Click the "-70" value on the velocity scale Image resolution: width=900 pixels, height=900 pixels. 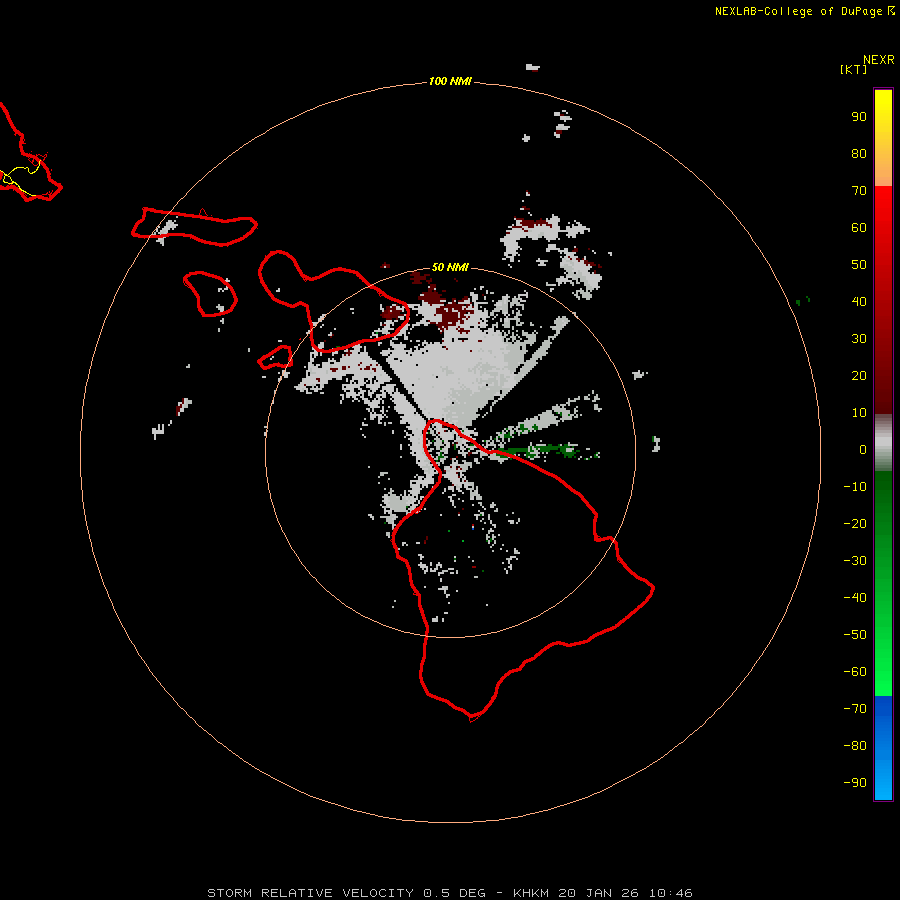pyautogui.click(x=855, y=709)
